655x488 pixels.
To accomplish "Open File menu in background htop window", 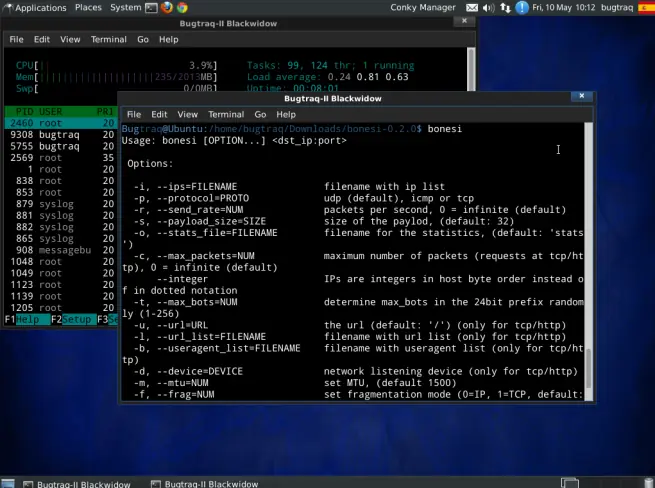I will pyautogui.click(x=16, y=39).
